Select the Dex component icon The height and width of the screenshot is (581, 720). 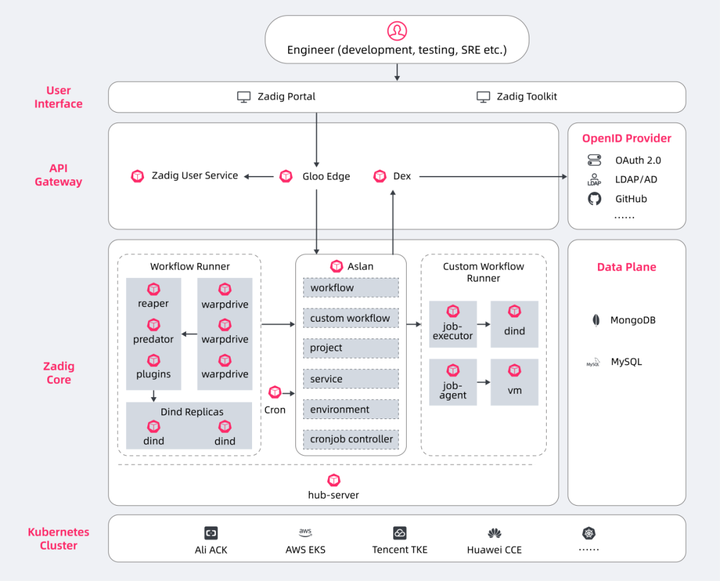pyautogui.click(x=379, y=176)
